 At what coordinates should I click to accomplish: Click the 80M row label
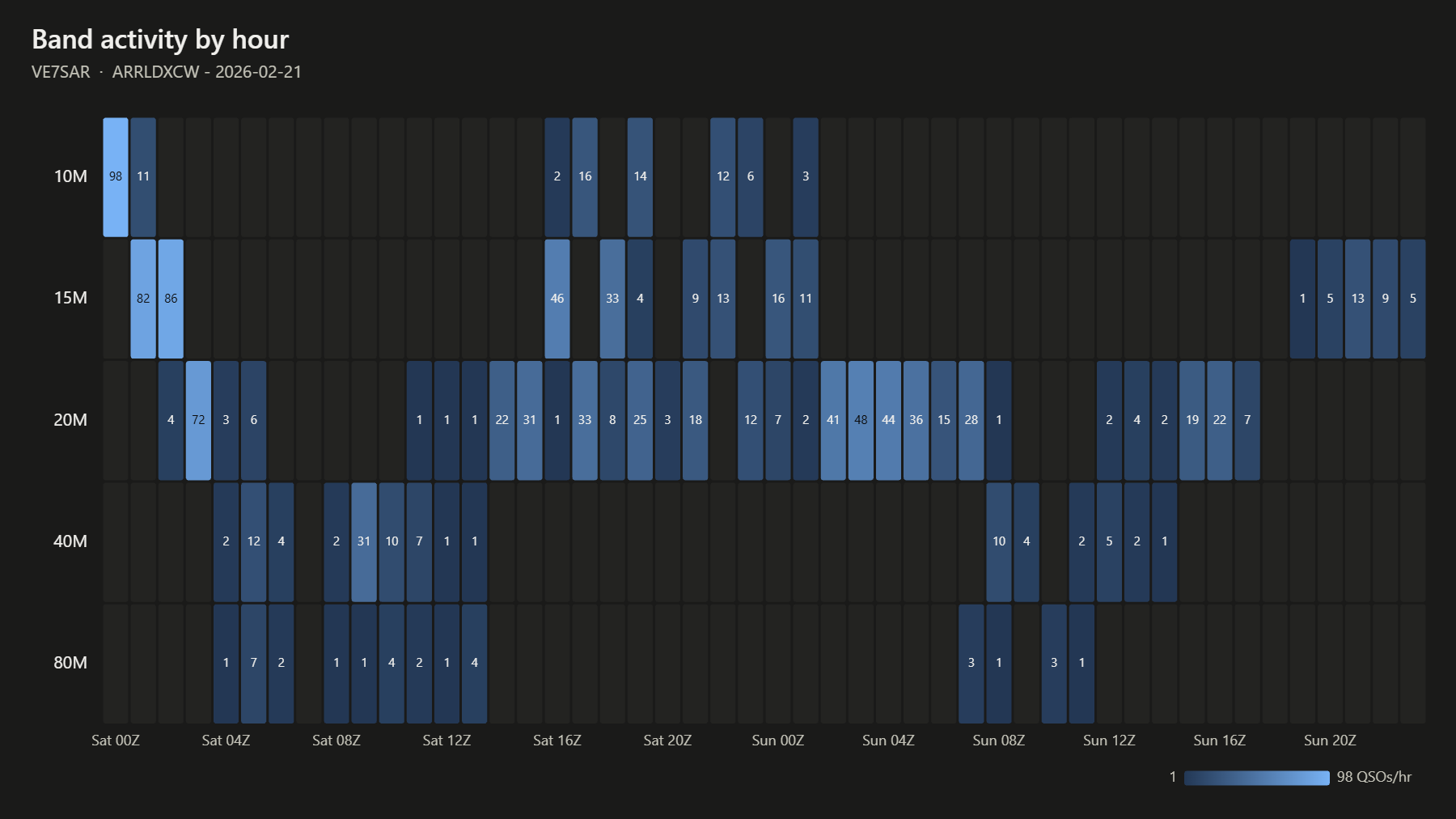click(70, 663)
